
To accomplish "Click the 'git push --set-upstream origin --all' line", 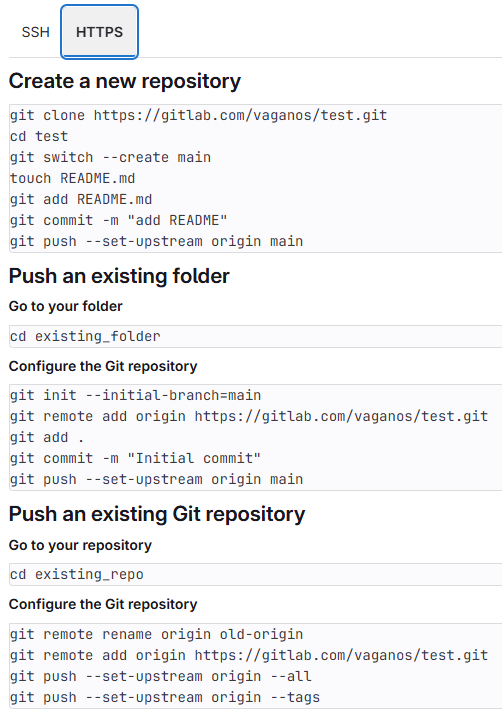I will [160, 676].
